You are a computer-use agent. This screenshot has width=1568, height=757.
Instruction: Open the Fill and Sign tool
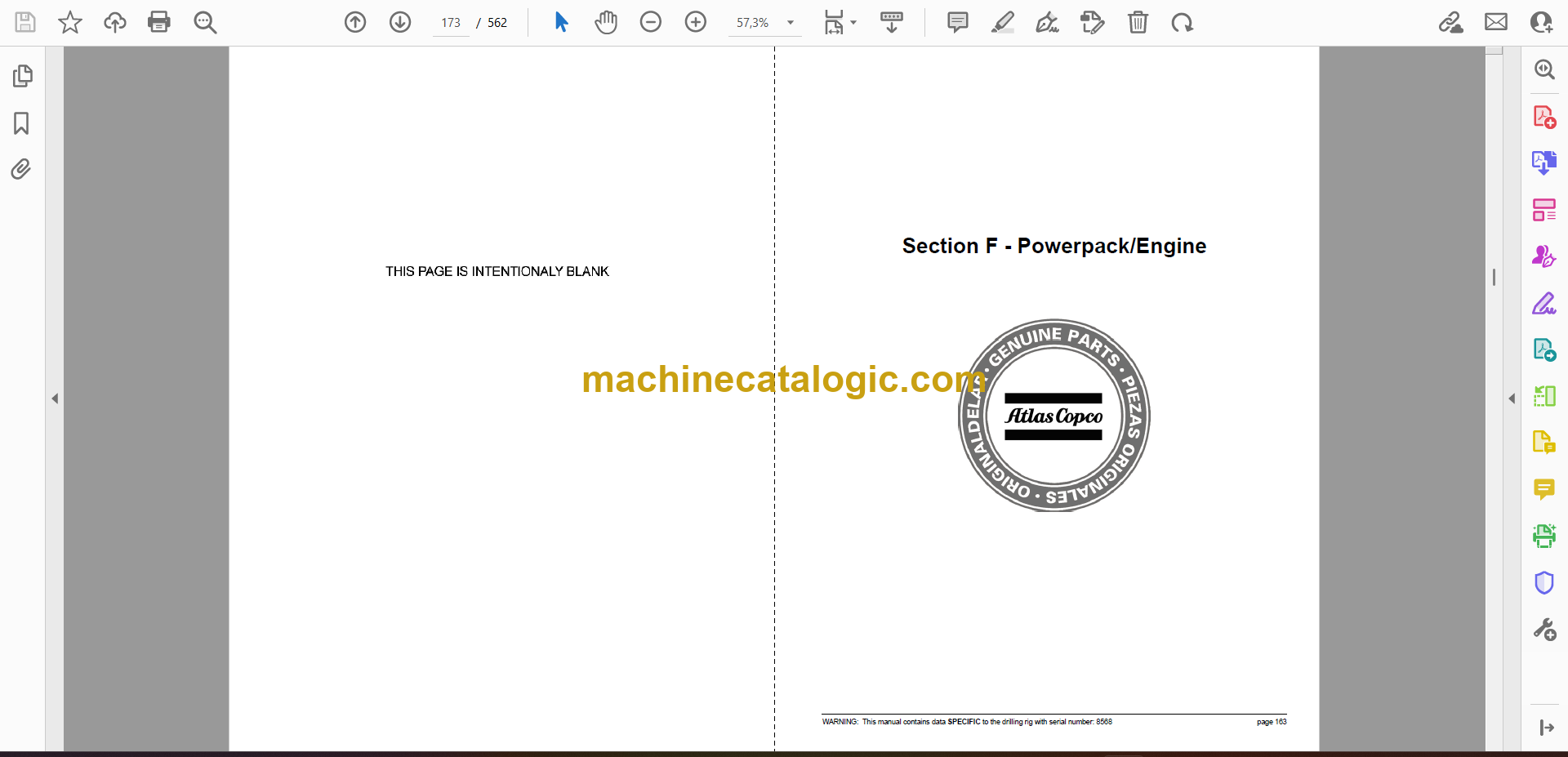click(x=1544, y=304)
